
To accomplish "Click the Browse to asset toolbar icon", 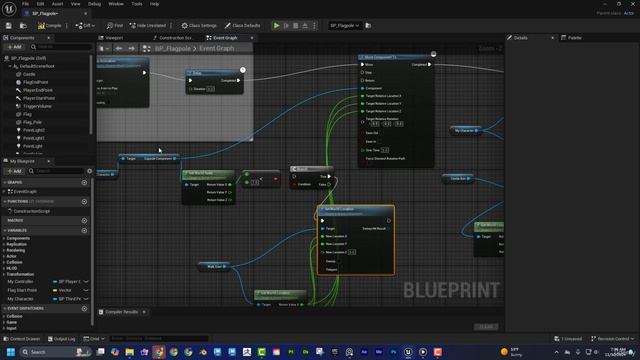I will click(x=23, y=26).
